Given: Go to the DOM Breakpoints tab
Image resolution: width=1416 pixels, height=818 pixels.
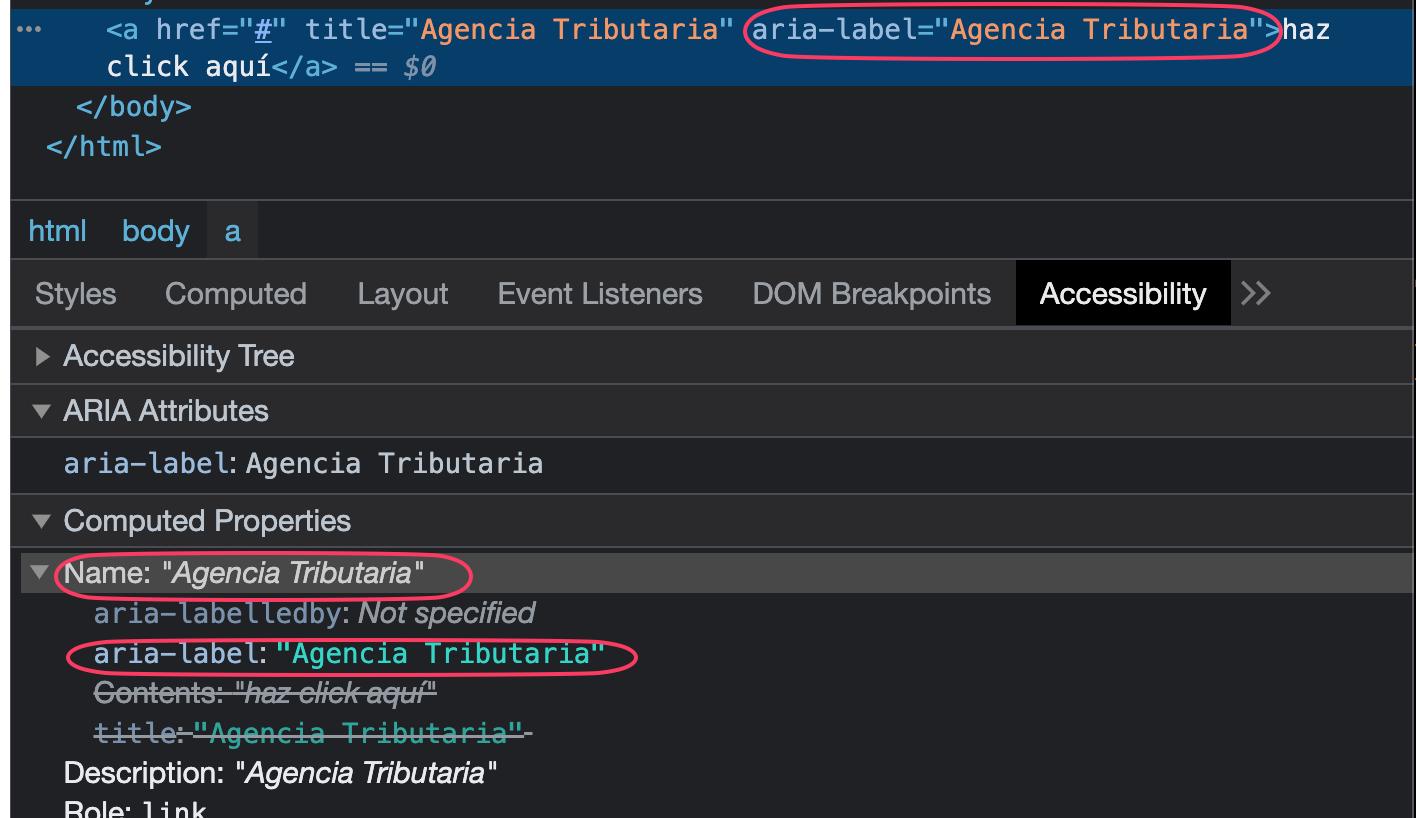Looking at the screenshot, I should 871,294.
